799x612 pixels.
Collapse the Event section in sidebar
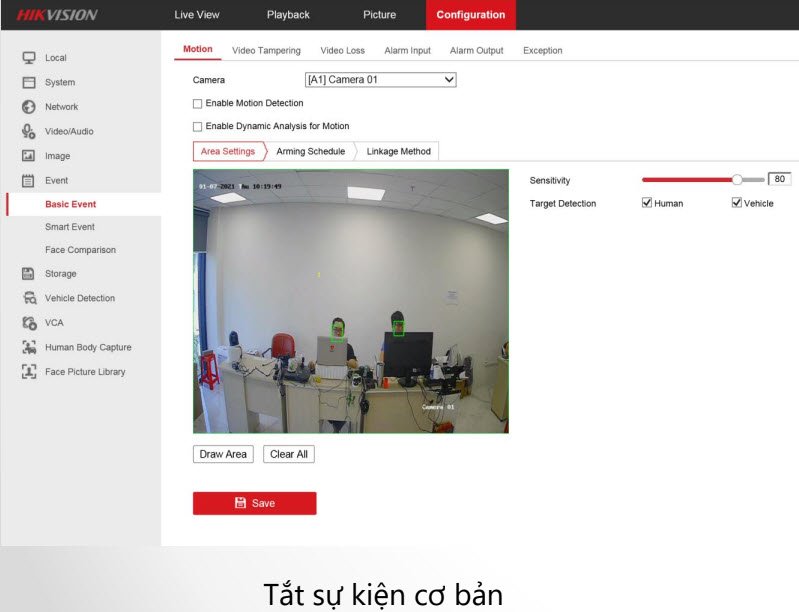coord(56,181)
